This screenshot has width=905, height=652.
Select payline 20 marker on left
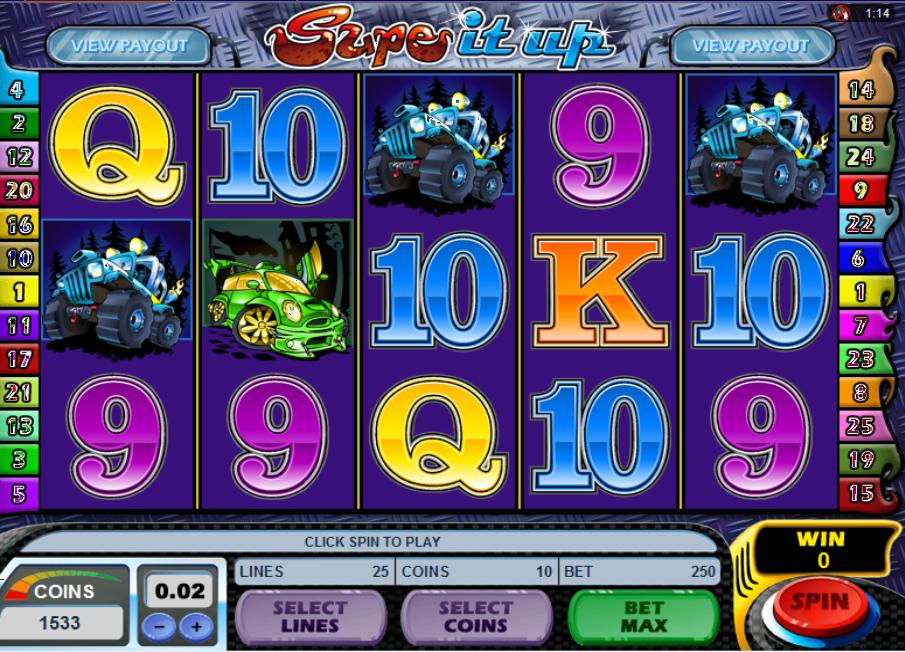click(x=18, y=190)
